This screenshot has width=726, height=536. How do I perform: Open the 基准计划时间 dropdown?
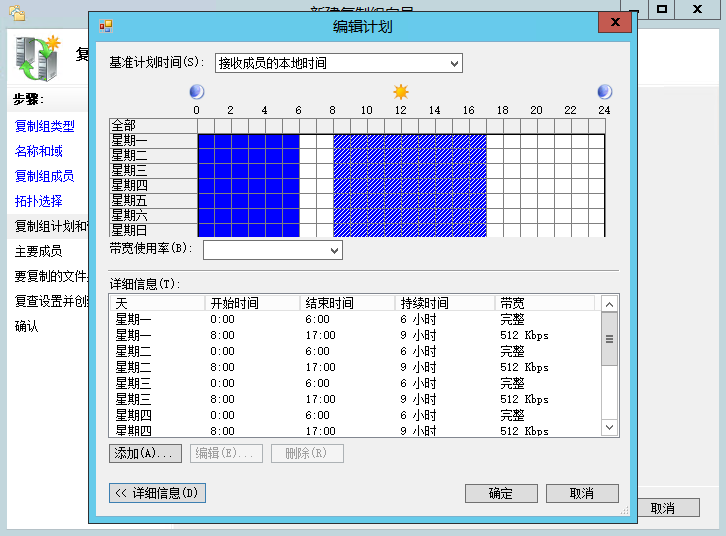click(x=338, y=63)
